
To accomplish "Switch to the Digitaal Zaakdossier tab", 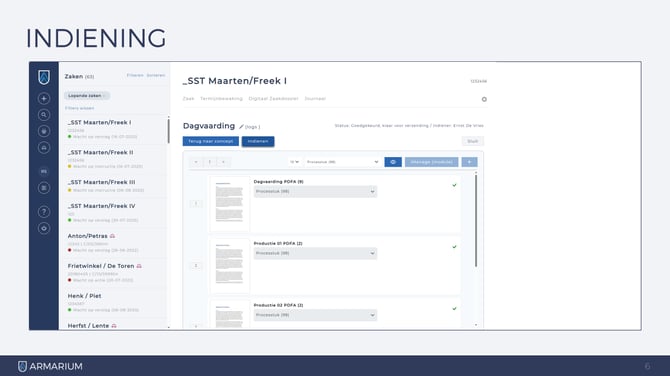I will tap(273, 99).
